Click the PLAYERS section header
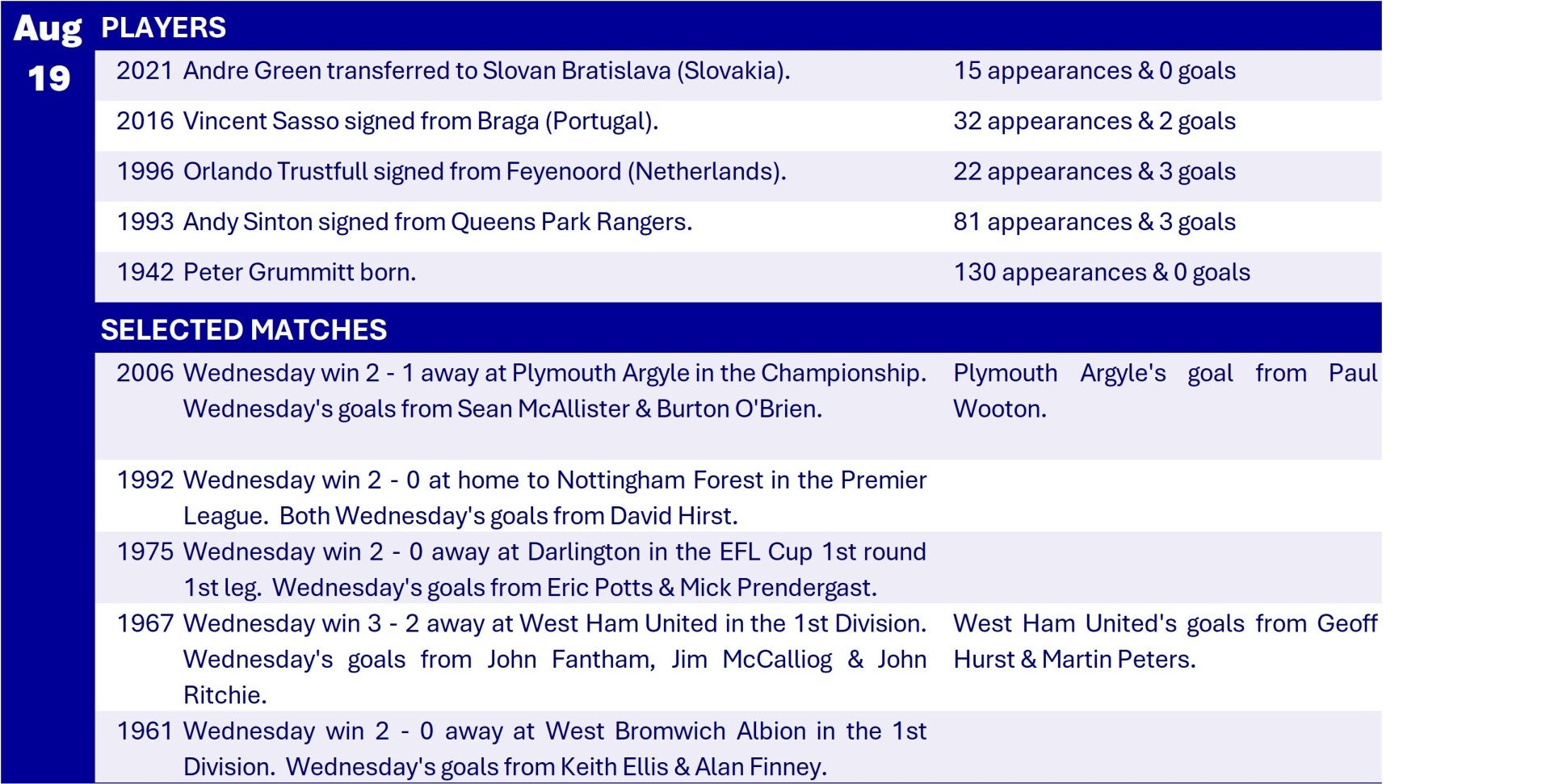Screen dimensions: 1550x784 point(163,27)
